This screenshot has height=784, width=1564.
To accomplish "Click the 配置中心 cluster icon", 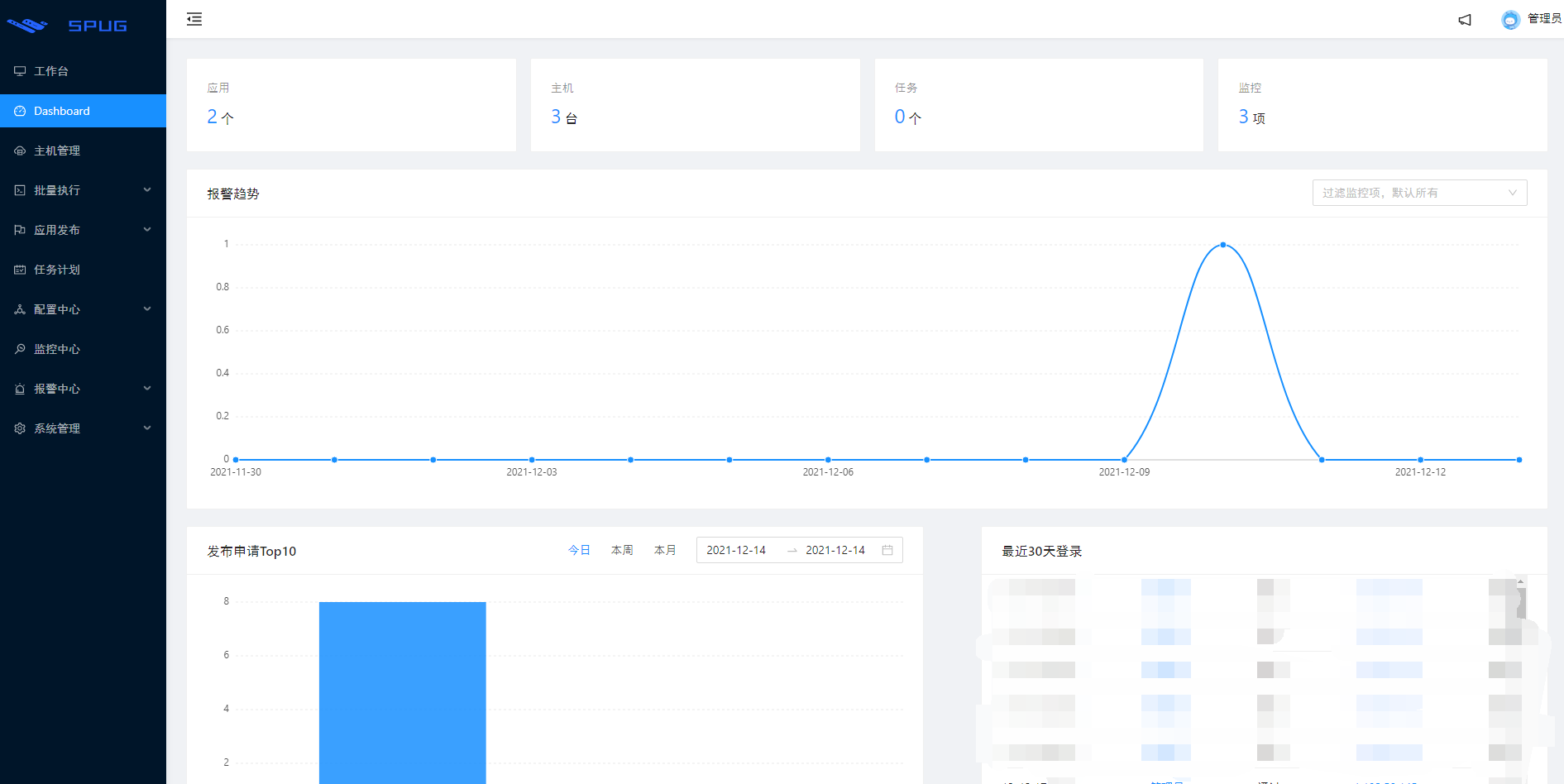I will tap(20, 309).
